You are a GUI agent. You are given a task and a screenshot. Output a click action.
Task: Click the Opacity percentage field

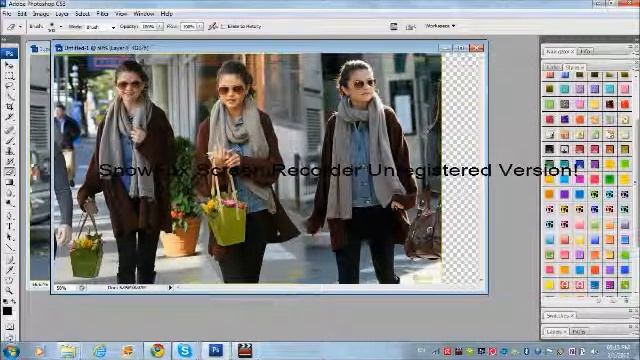tap(148, 27)
